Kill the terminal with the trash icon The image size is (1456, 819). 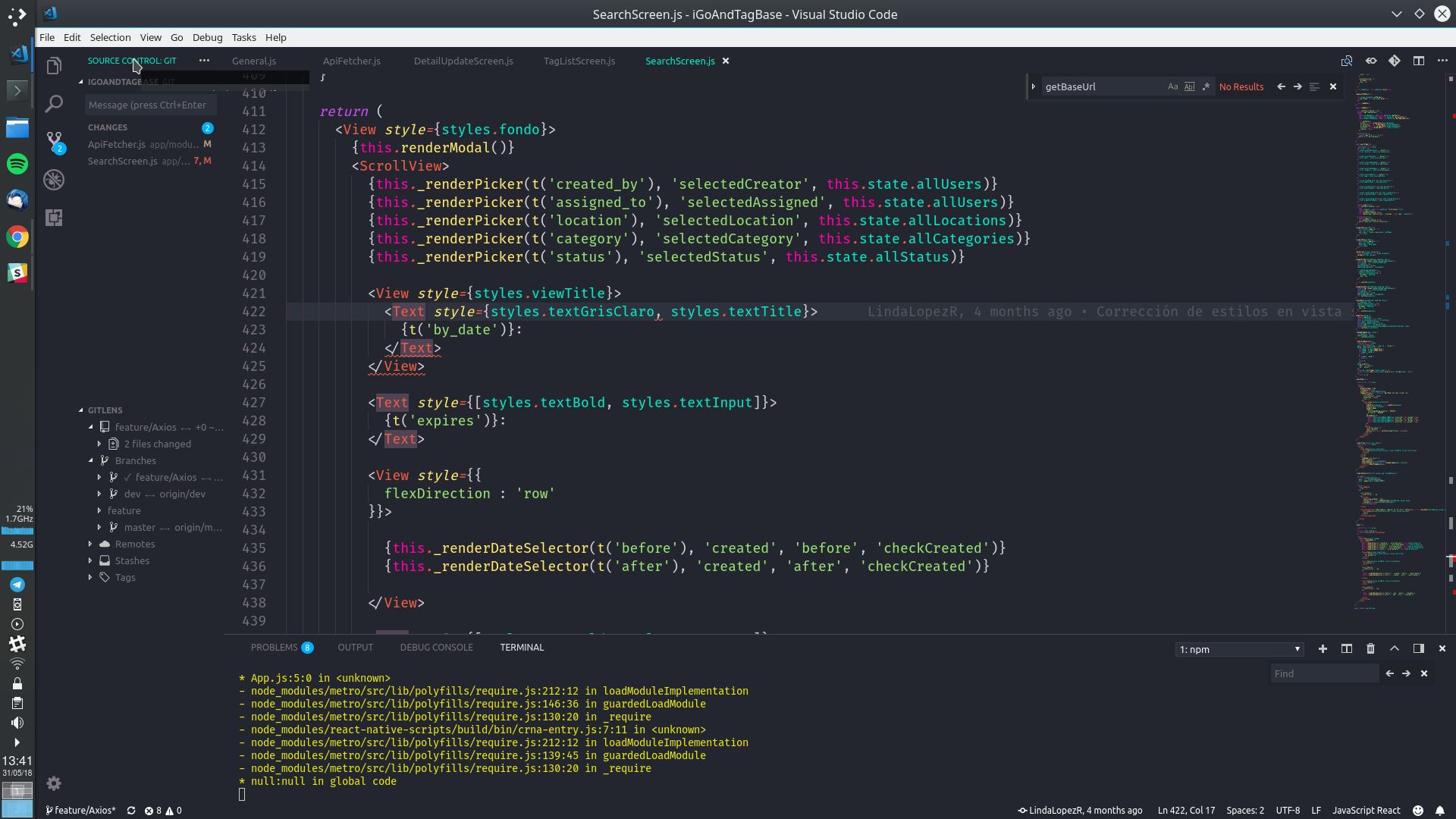point(1370,649)
